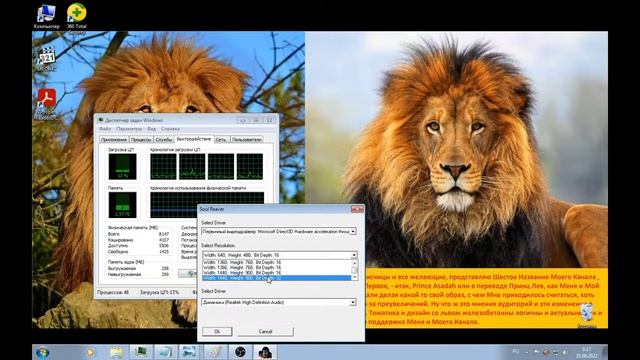Select the Recycle Bin desktop icon
The image size is (640, 360).
(x=587, y=315)
